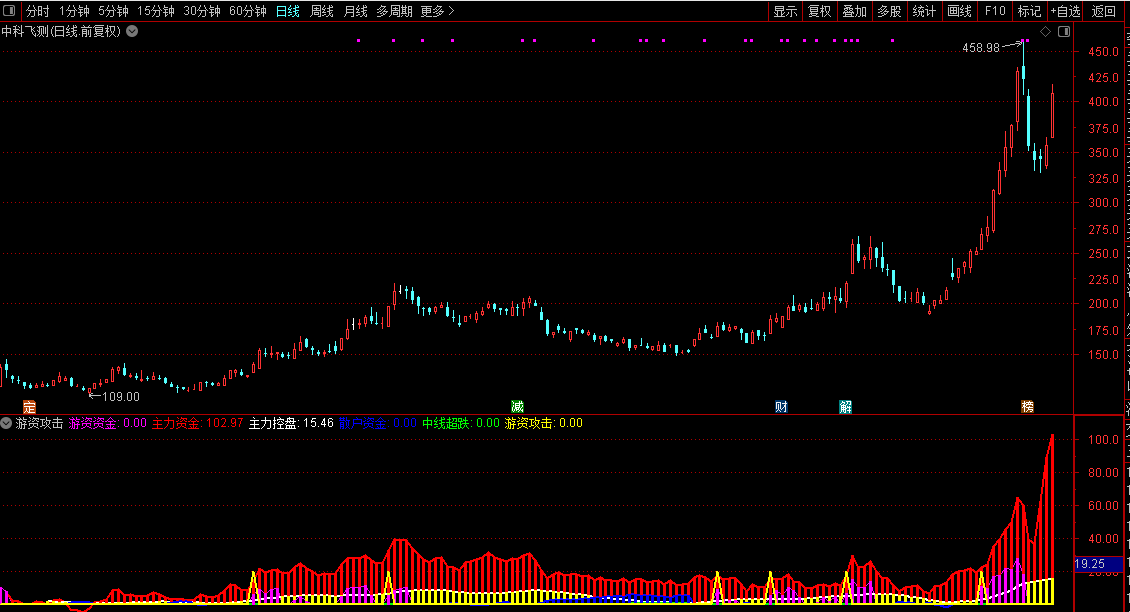Click the 450.0 price axis label
Image resolution: width=1130 pixels, height=612 pixels.
tap(1104, 52)
